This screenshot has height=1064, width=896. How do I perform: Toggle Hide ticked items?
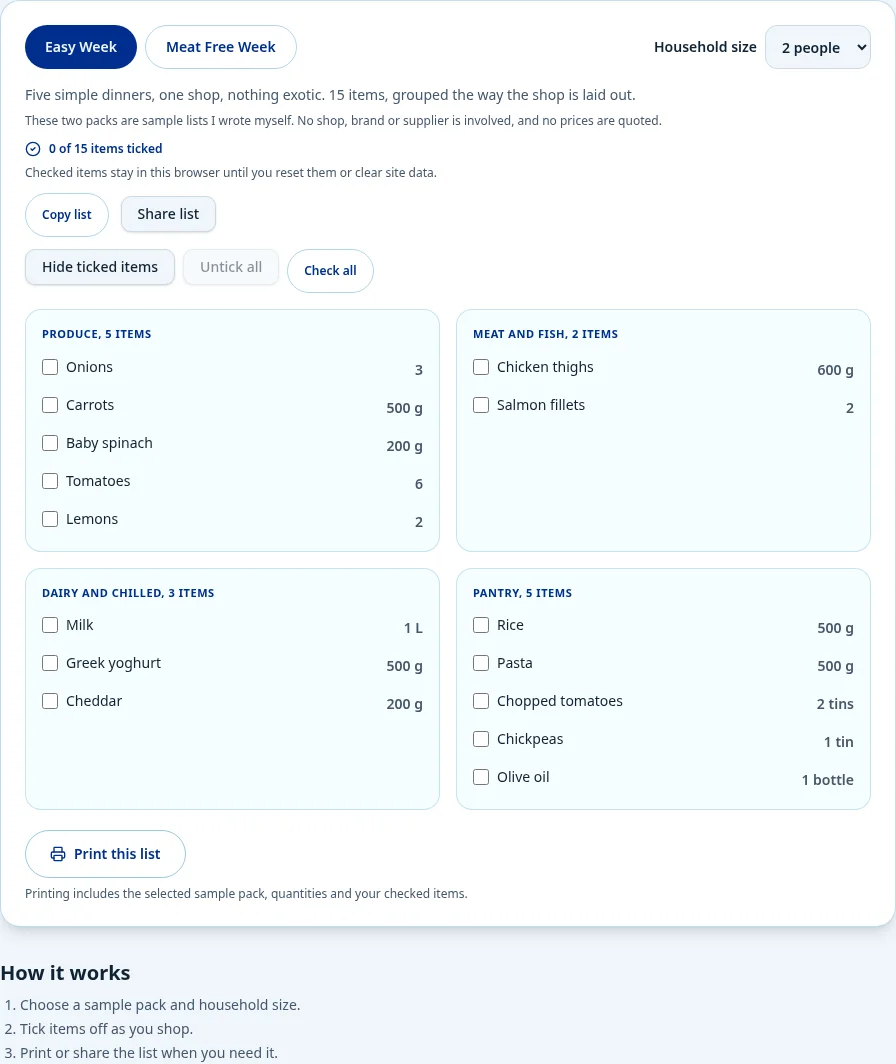tap(100, 267)
